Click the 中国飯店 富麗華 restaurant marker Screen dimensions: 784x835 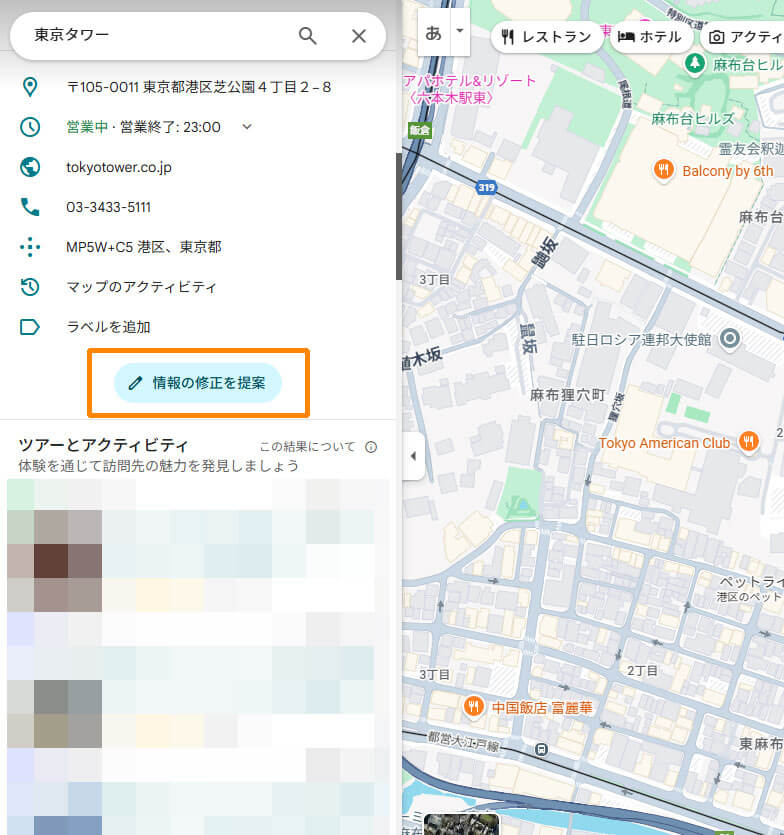tap(473, 707)
